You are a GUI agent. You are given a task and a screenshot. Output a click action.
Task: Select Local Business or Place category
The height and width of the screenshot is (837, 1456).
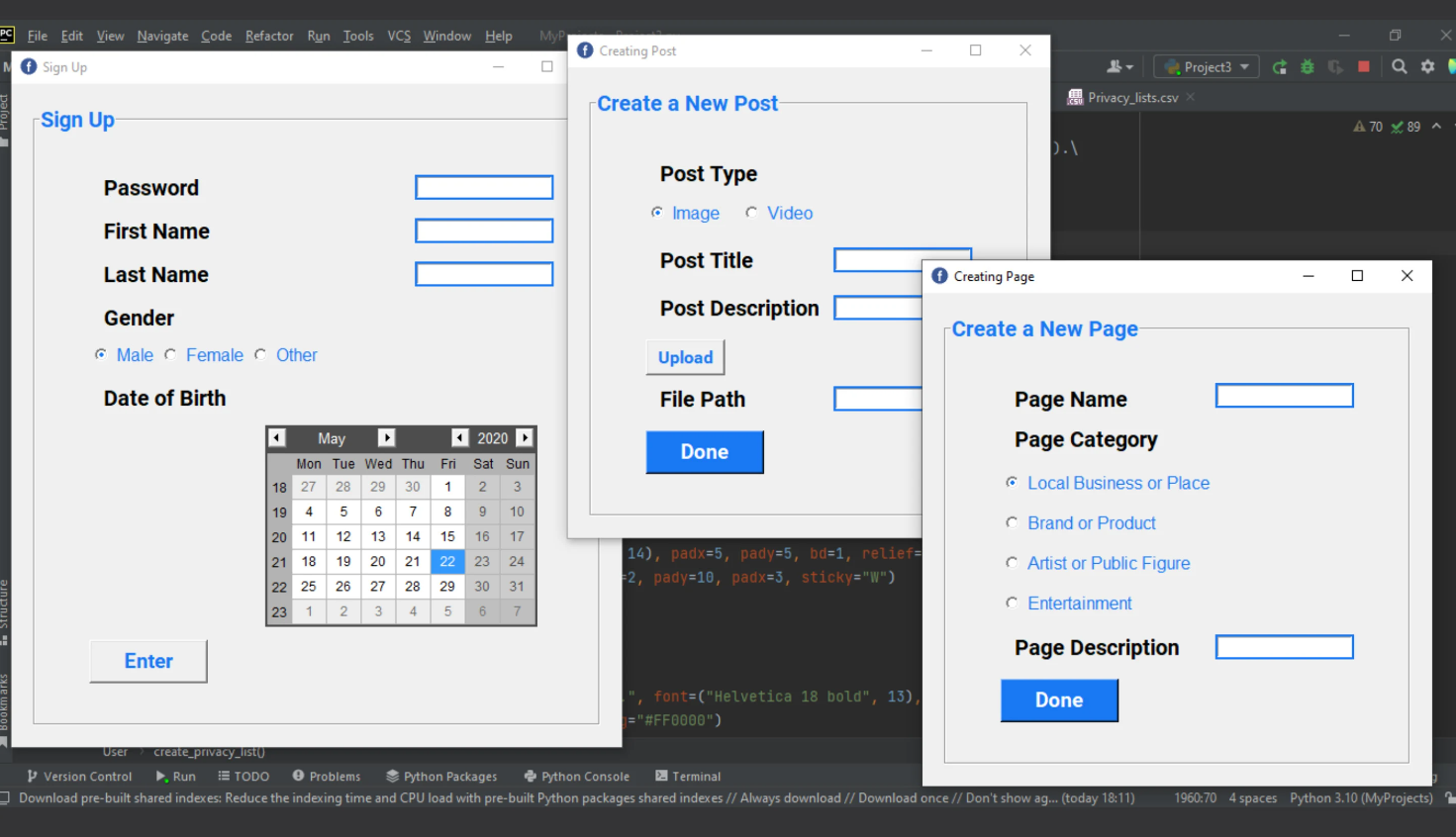(x=1012, y=482)
